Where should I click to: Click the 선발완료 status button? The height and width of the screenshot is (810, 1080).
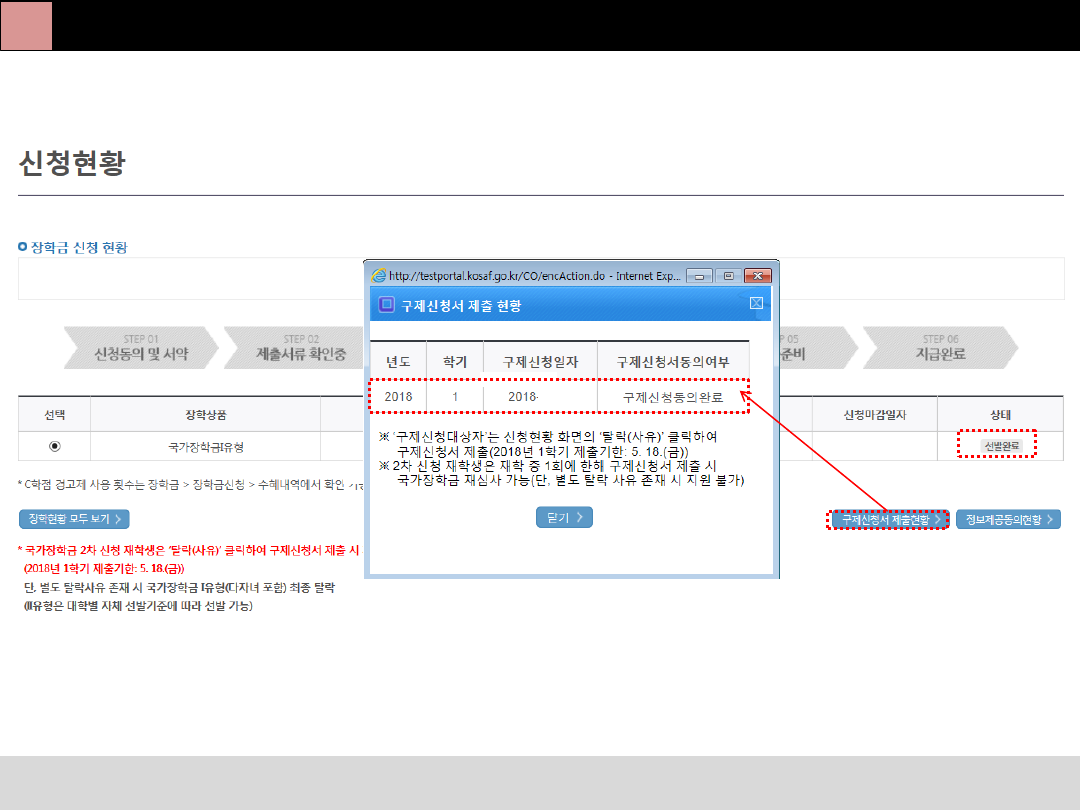pos(994,446)
